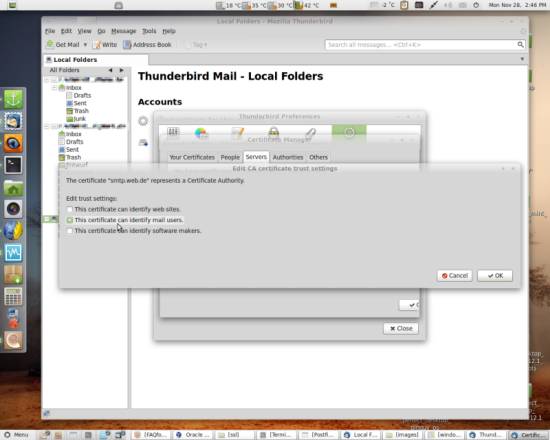Launch the orange eye-globe app in dock
The width and height of the screenshot is (550, 440).
tap(13, 143)
